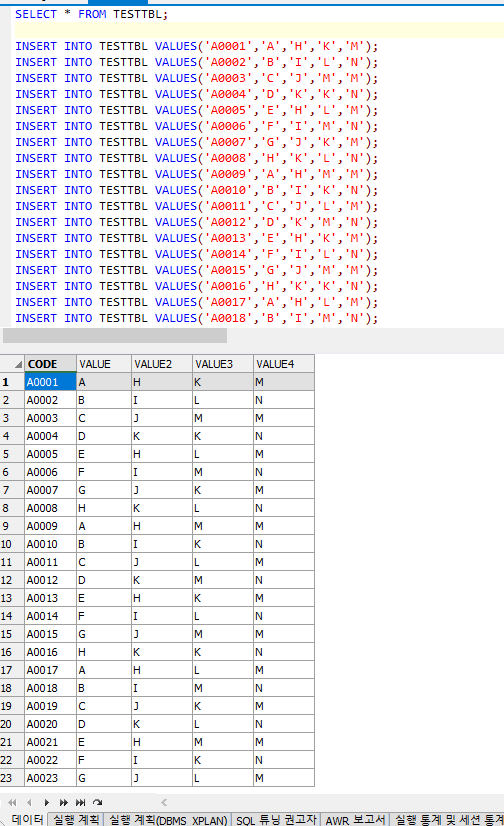The width and height of the screenshot is (504, 826).
Task: Open the 실행 계획(DBMS_XPLAN) tab
Action: [x=167, y=819]
